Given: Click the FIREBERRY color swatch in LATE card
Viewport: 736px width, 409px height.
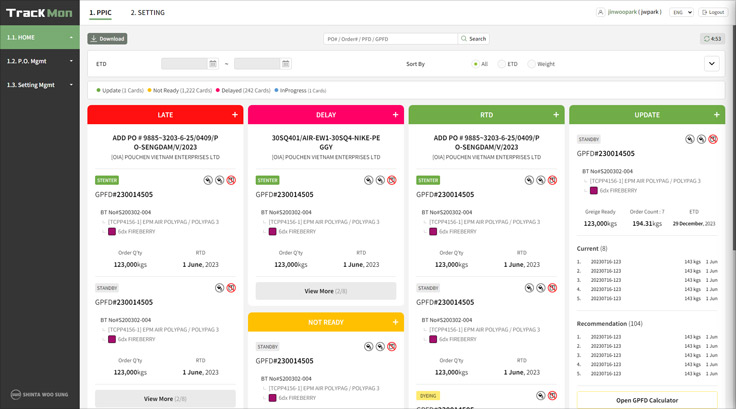Looking at the screenshot, I should (x=113, y=231).
